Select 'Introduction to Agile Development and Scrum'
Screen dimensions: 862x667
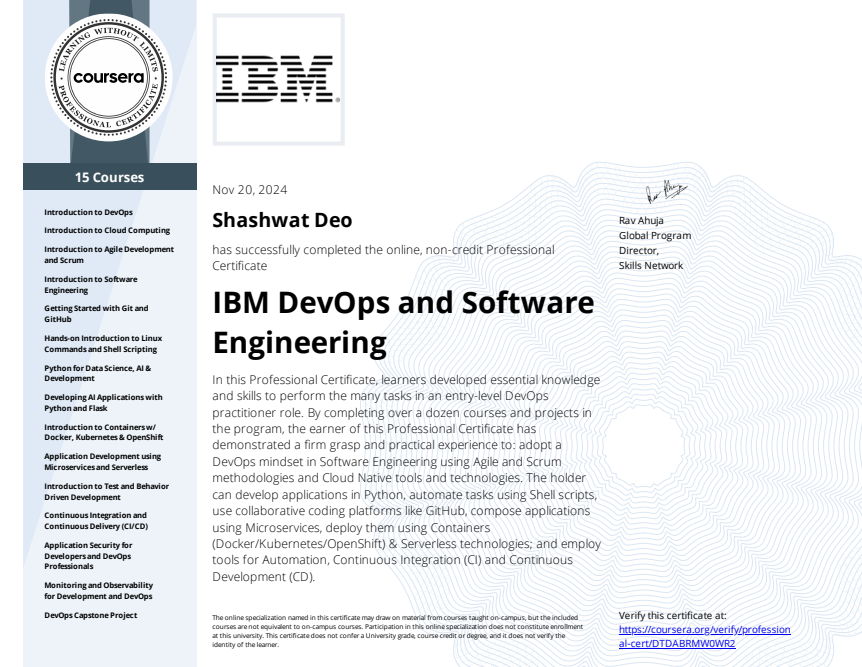(x=109, y=255)
